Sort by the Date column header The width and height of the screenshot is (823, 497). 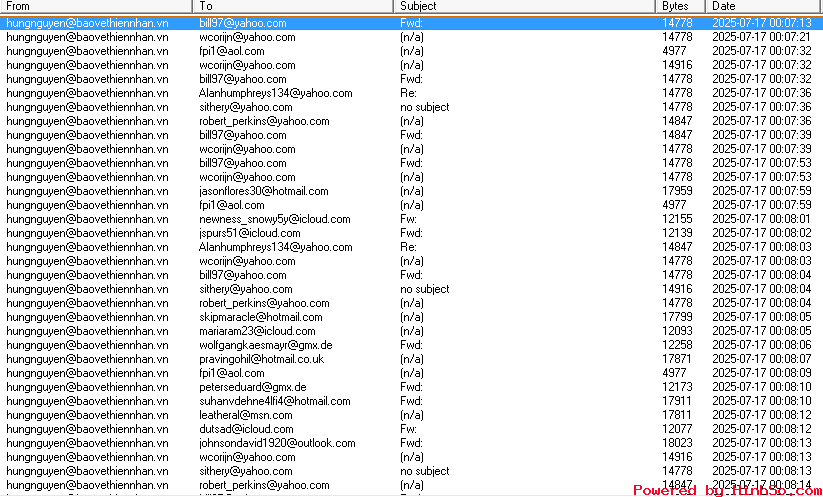coord(764,6)
